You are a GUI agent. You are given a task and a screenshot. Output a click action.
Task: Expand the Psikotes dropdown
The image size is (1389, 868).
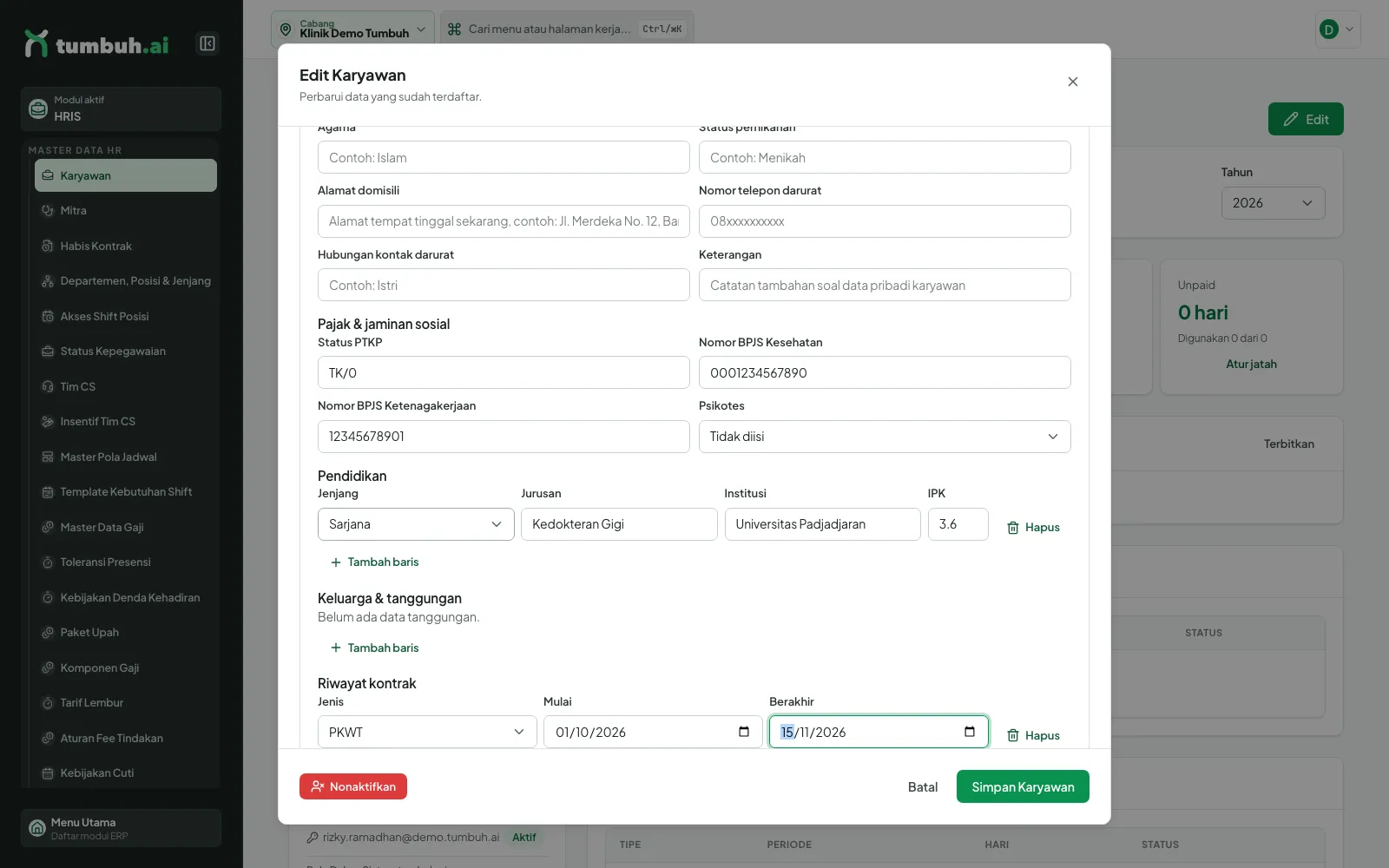click(x=885, y=437)
